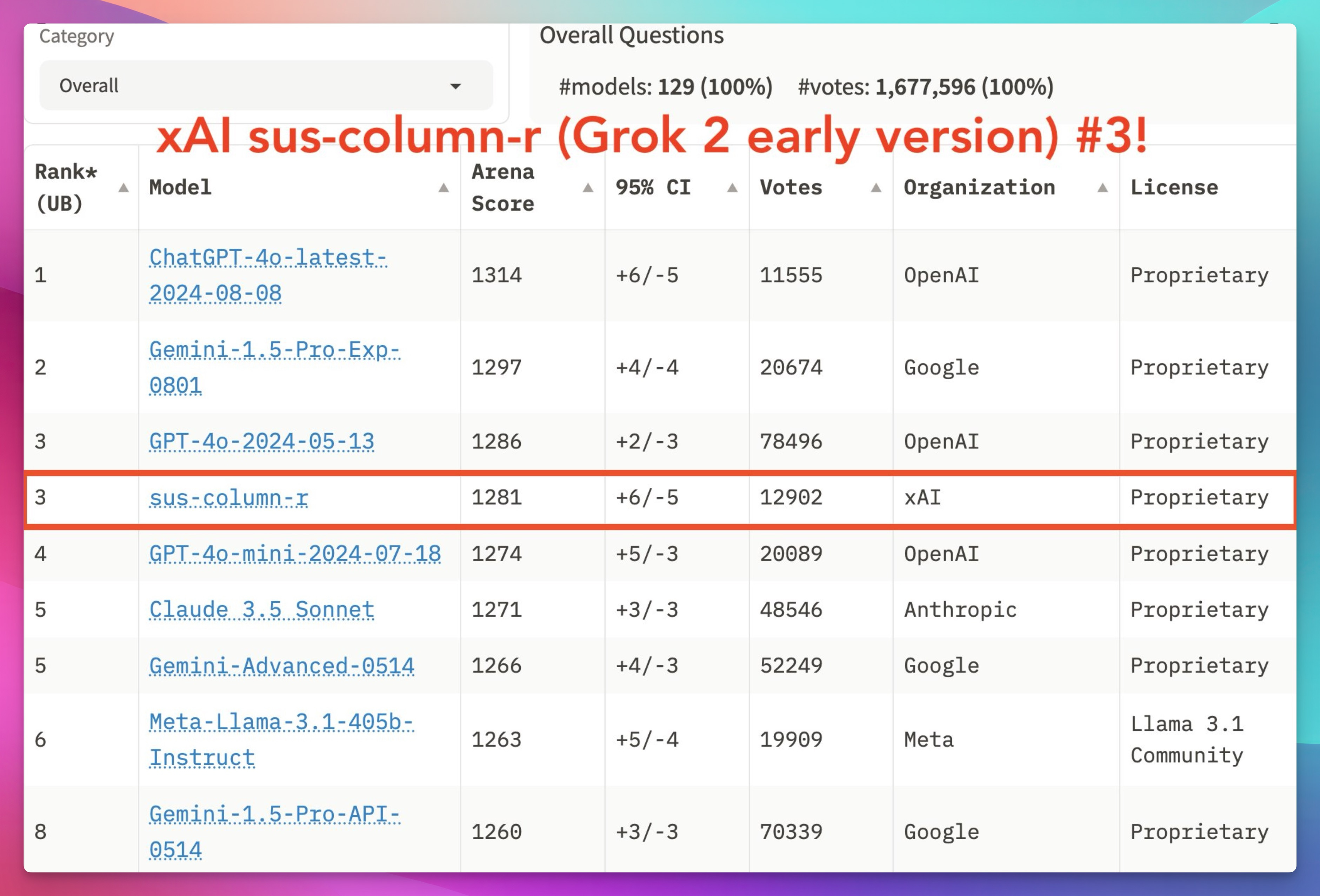Open ChatGPT-4o-latest-2024-08-08 model link
Image resolution: width=1320 pixels, height=896 pixels.
click(267, 275)
